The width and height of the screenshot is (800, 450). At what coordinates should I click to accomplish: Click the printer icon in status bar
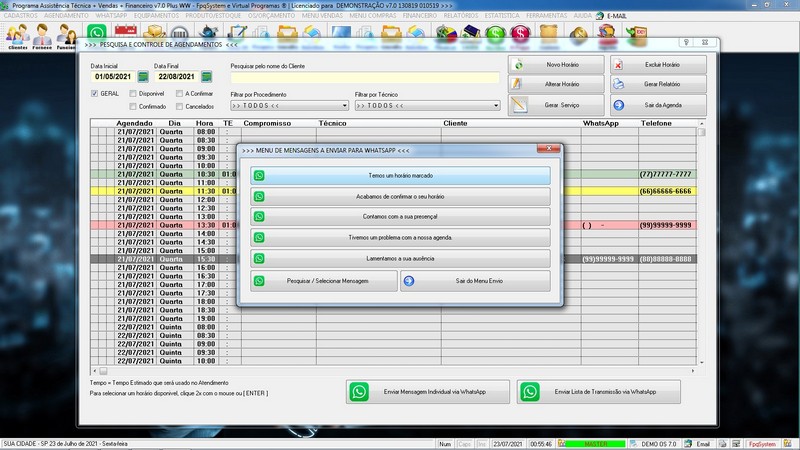(722, 444)
